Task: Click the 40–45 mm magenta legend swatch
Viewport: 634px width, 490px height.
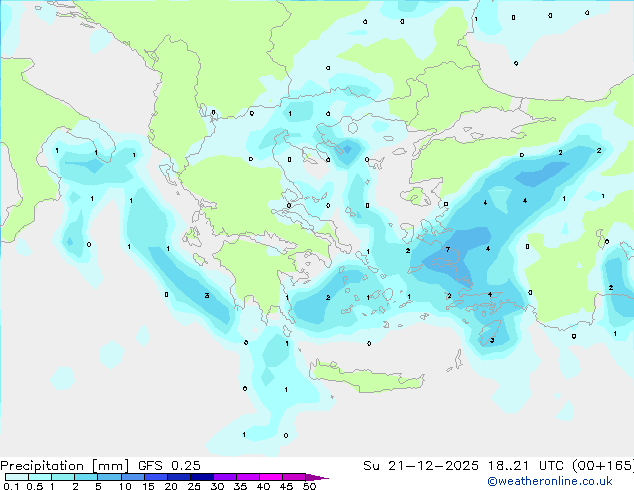Action: point(271,477)
